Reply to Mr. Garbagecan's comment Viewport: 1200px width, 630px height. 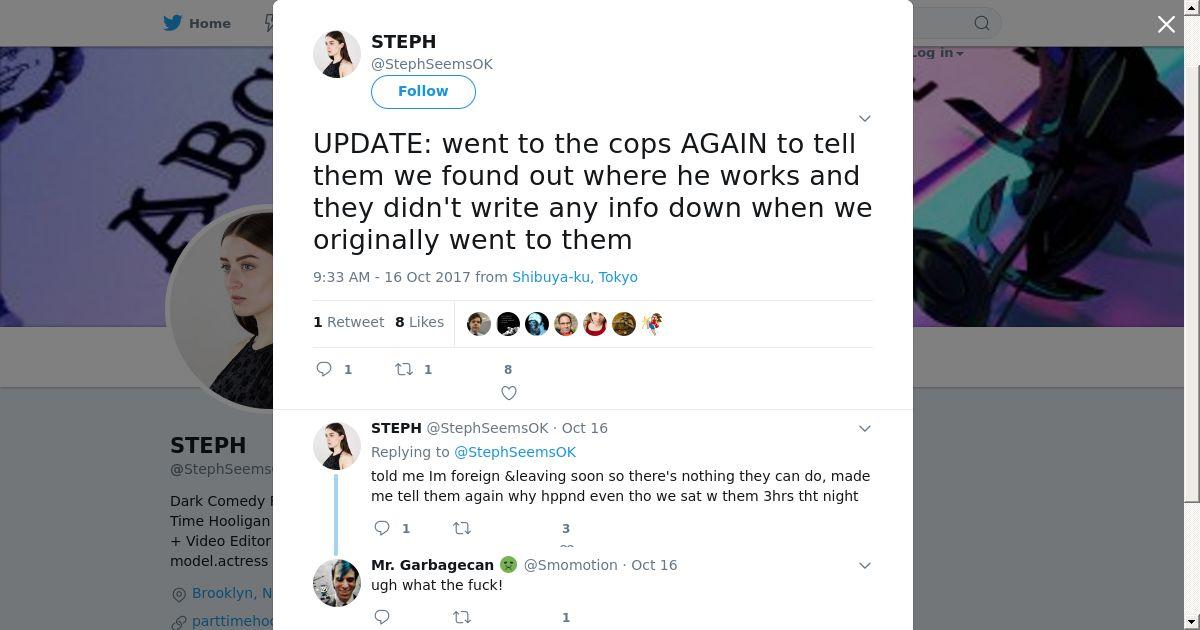(x=382, y=617)
